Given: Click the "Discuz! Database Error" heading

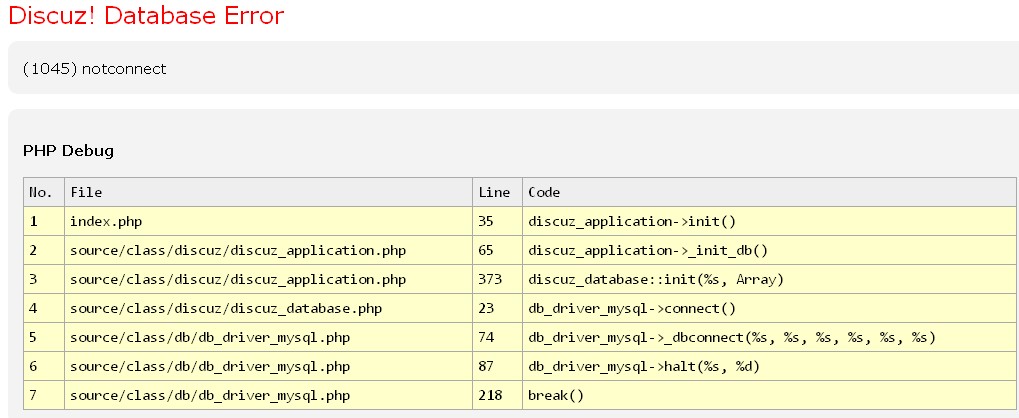Looking at the screenshot, I should coord(146,16).
